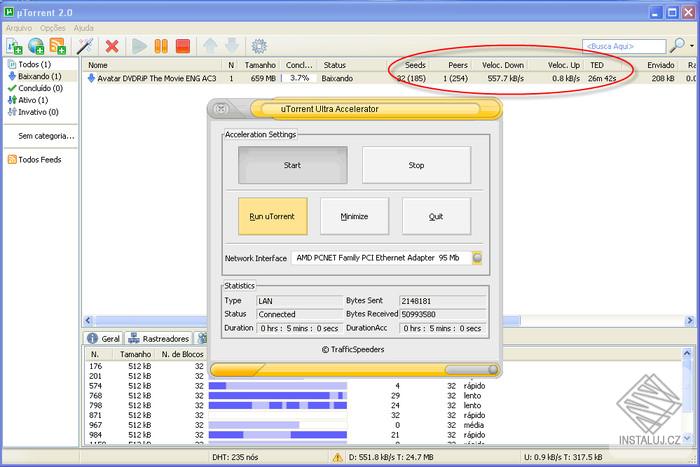Sort by the Seeds column header
The image size is (700, 467).
[x=415, y=65]
